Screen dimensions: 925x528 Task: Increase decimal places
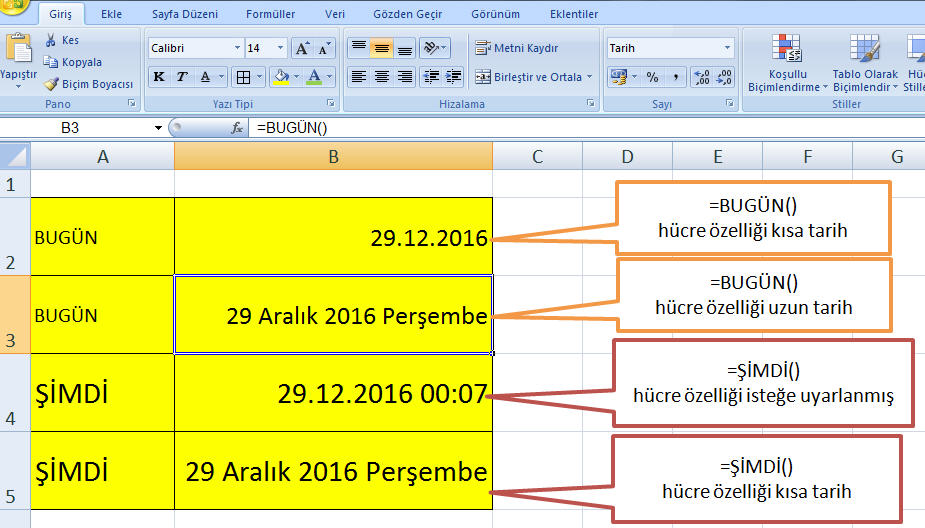point(702,77)
